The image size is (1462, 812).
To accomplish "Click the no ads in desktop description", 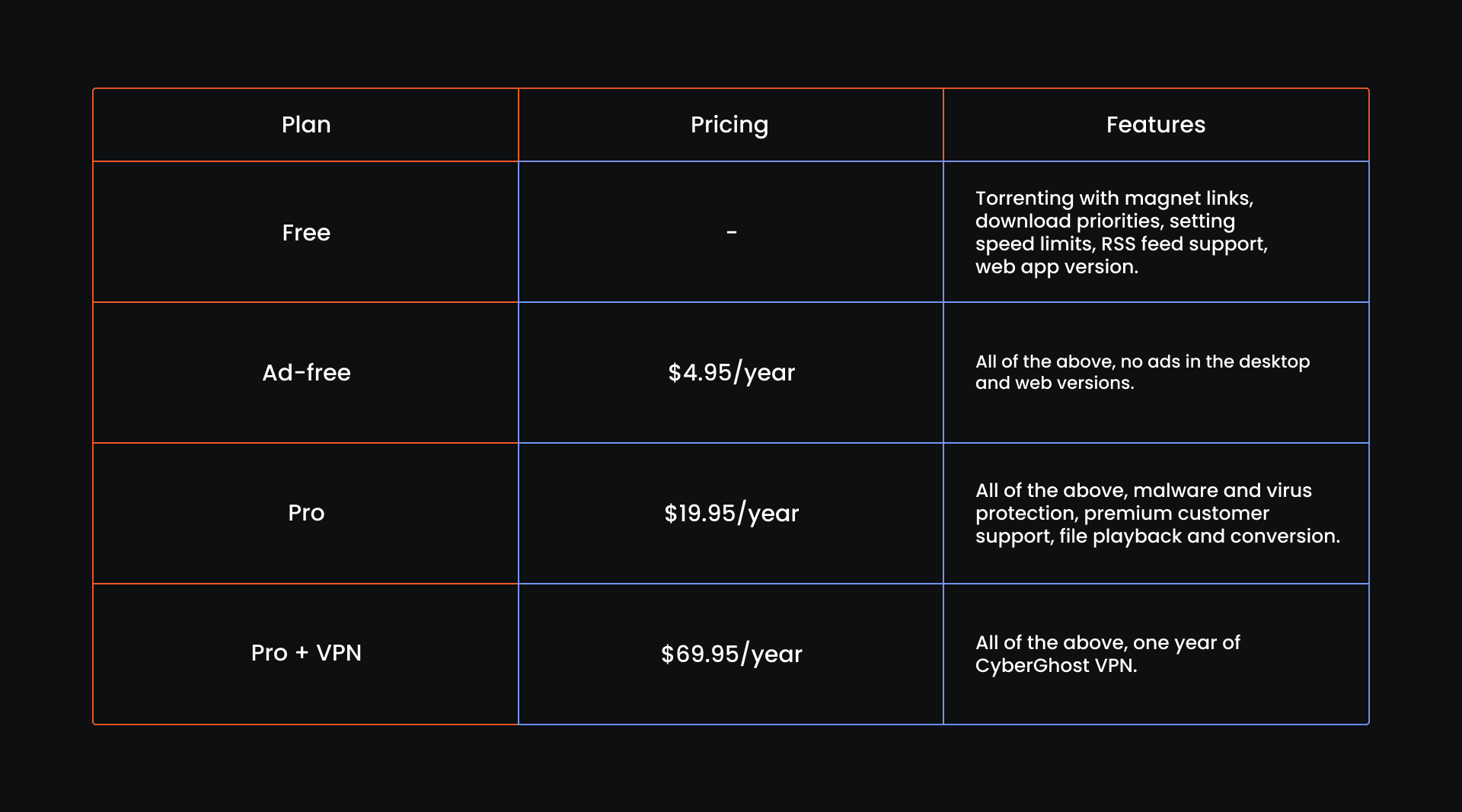I will coord(1143,372).
